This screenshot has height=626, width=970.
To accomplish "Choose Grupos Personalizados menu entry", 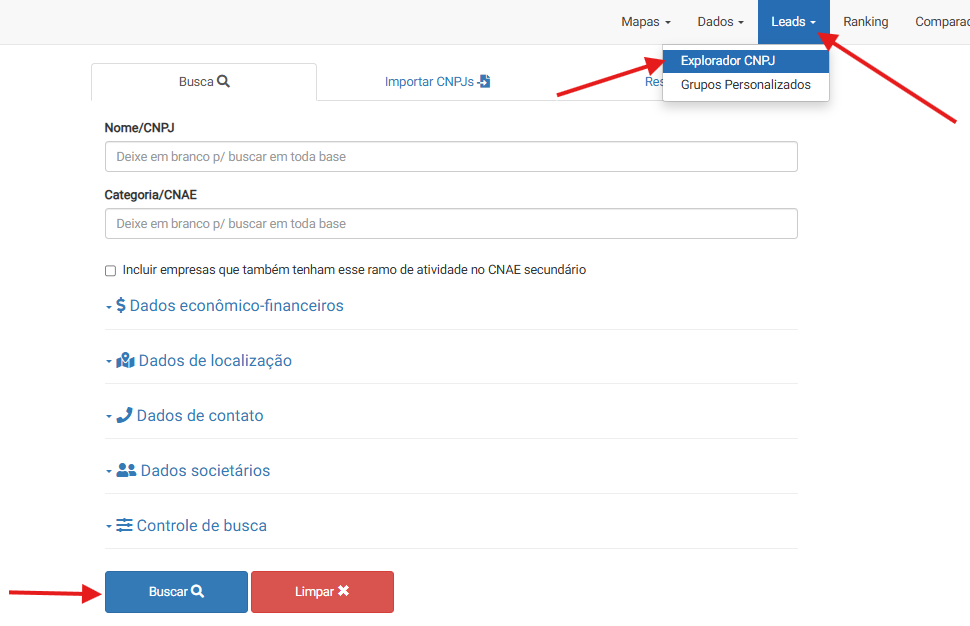I will click(x=745, y=85).
